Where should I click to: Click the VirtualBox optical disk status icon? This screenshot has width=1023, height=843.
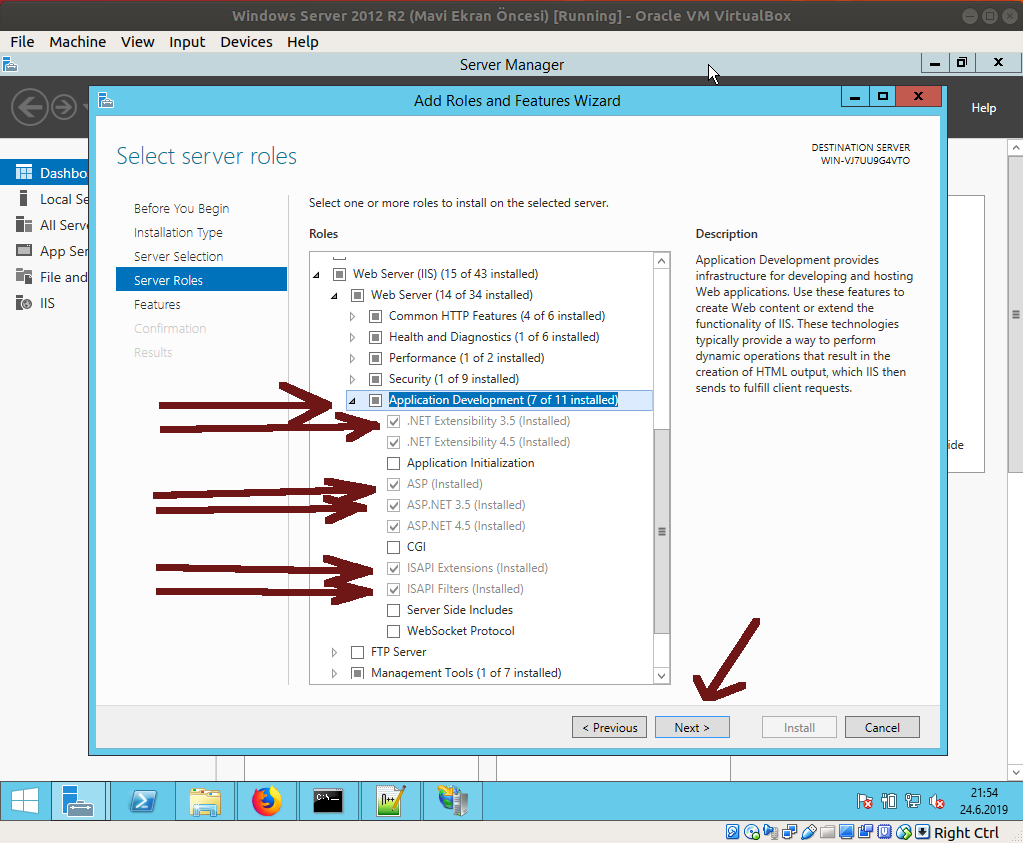point(752,832)
